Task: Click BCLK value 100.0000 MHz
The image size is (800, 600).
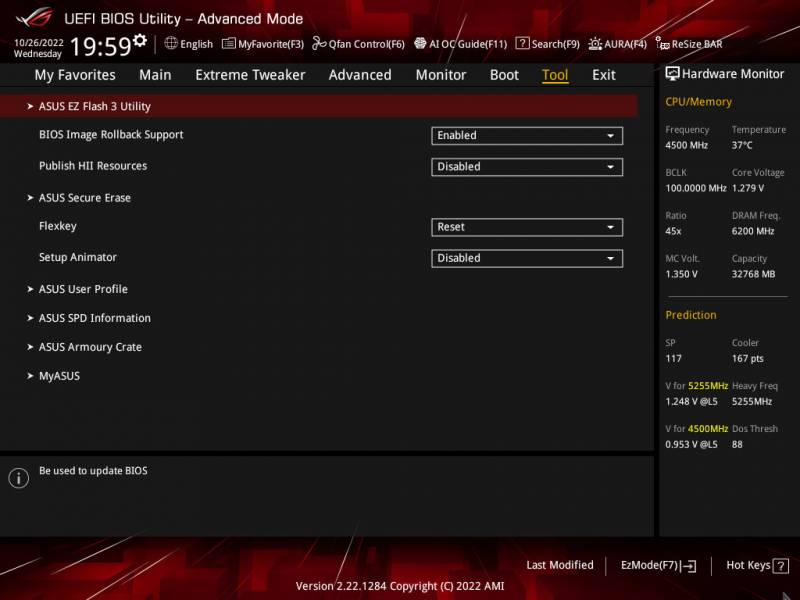Action: click(695, 188)
